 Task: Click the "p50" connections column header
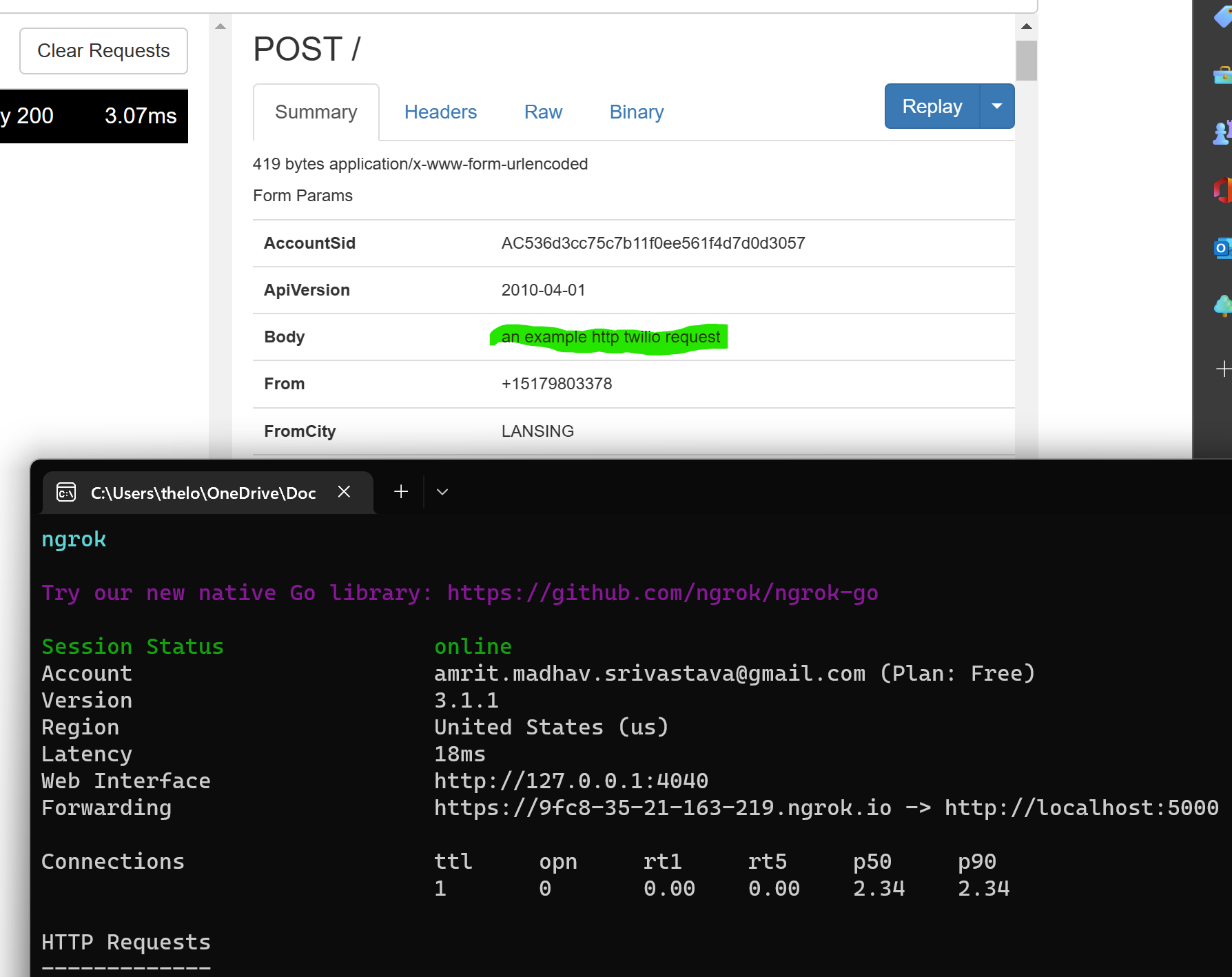872,861
